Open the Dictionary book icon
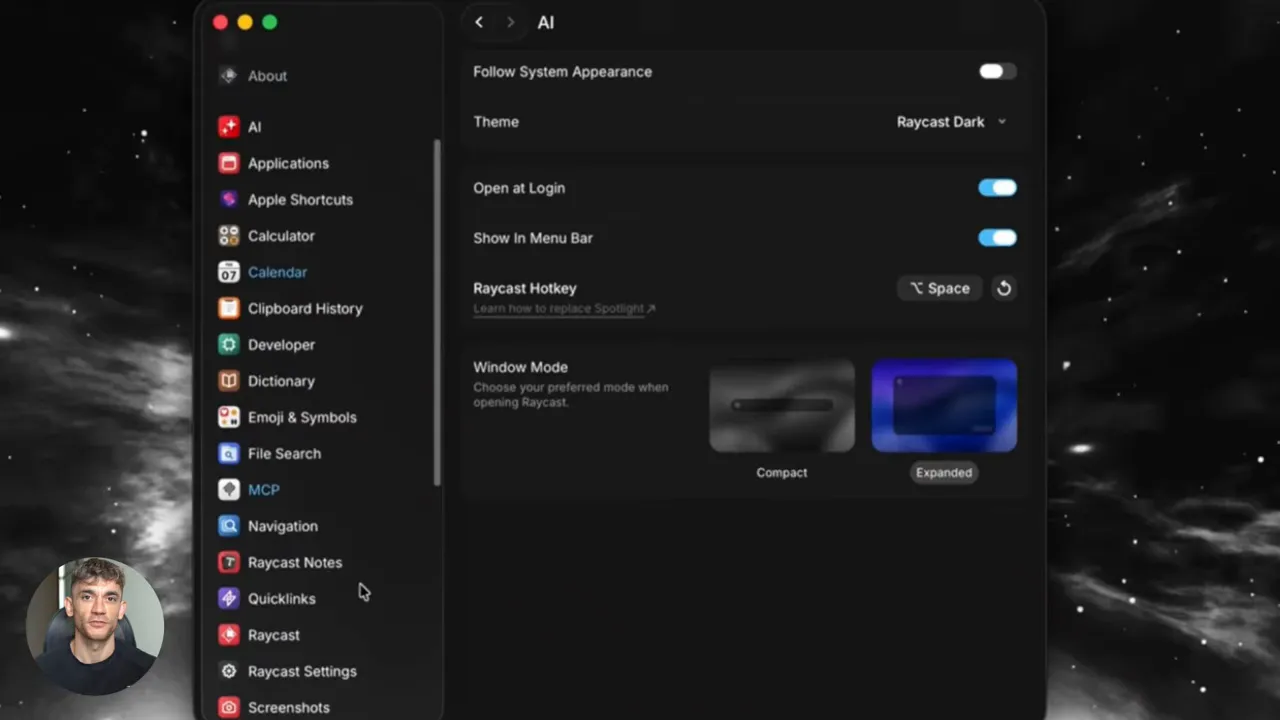The width and height of the screenshot is (1280, 720). pos(229,381)
